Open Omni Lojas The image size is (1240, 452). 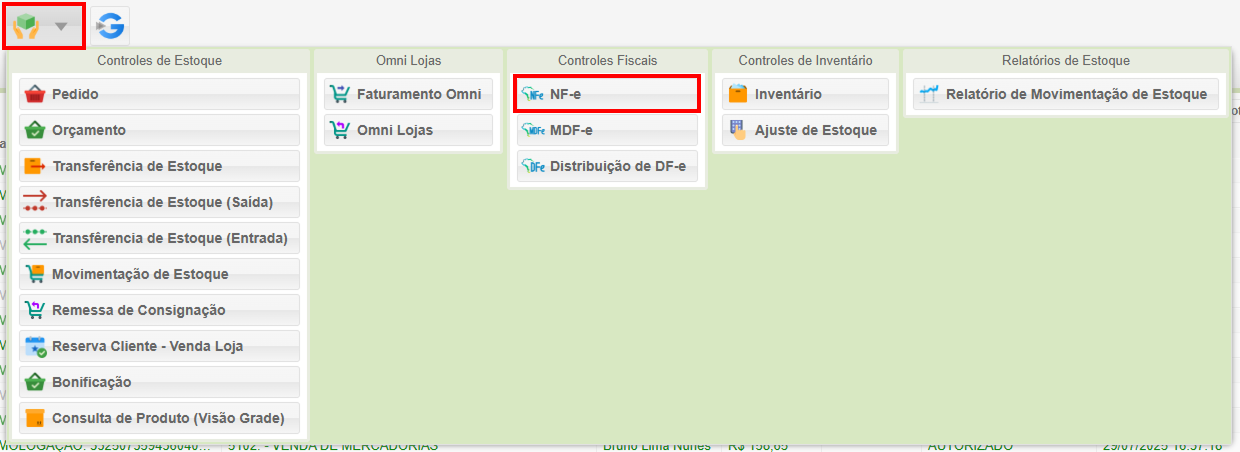pos(408,130)
